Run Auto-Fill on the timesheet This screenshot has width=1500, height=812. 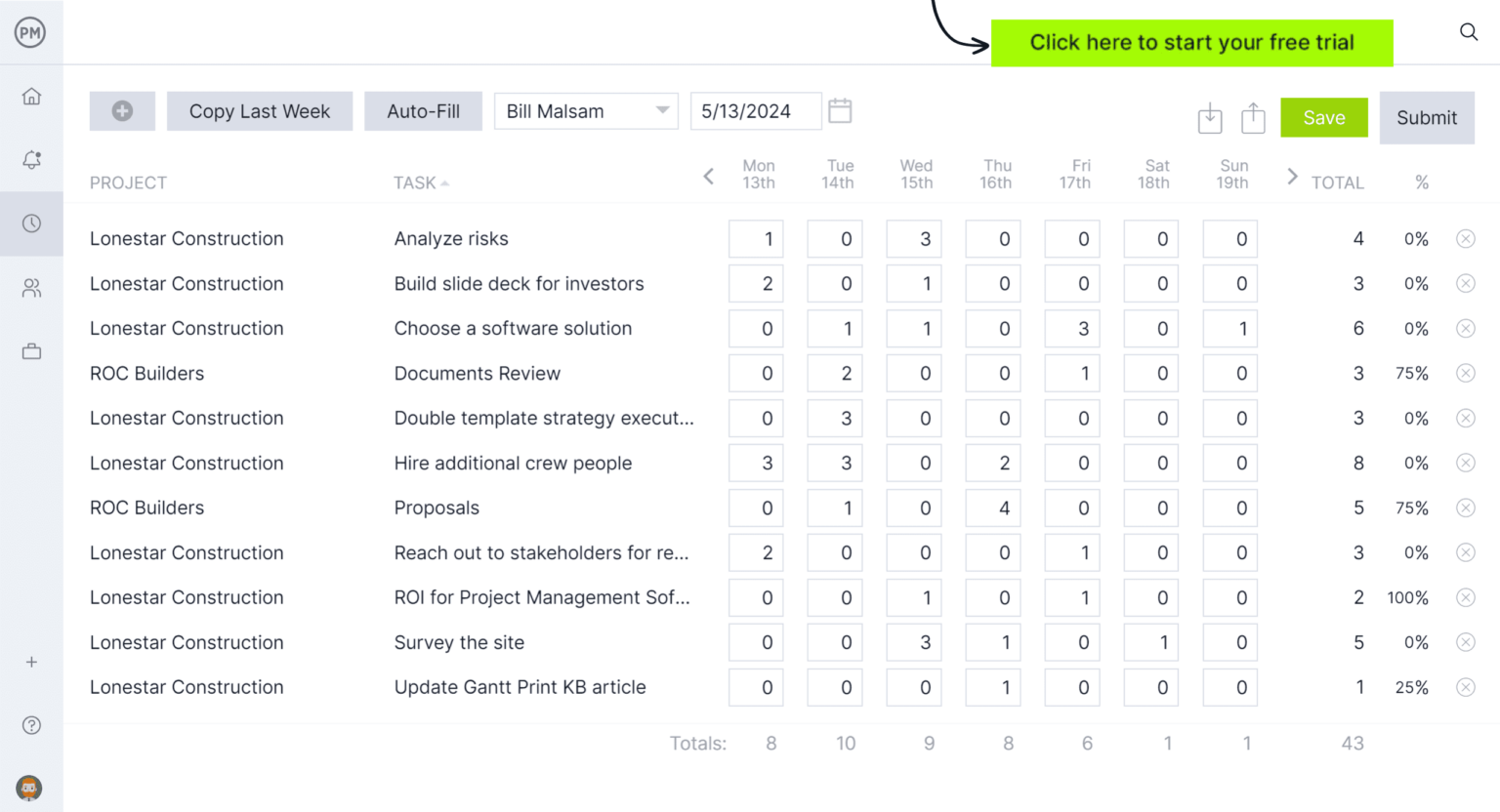423,110
